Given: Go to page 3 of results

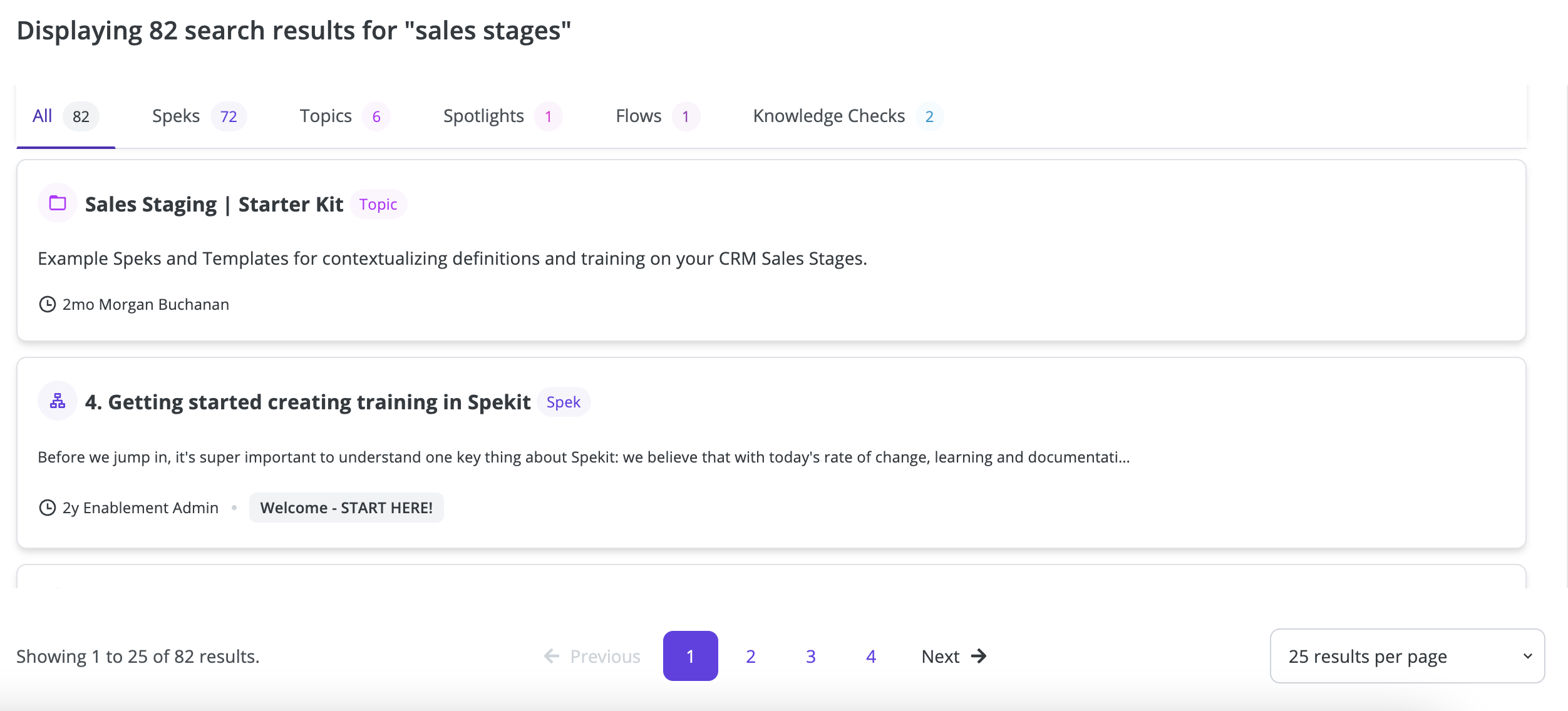Looking at the screenshot, I should [x=811, y=656].
